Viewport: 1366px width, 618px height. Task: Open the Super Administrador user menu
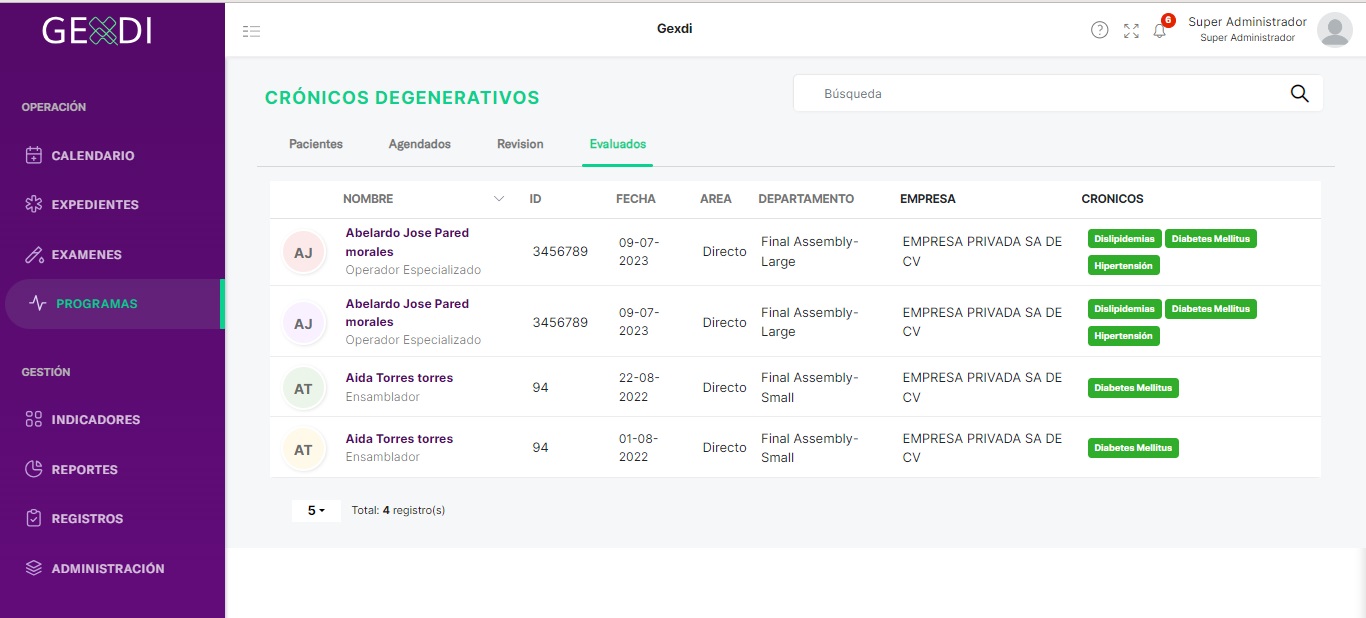[x=1247, y=29]
